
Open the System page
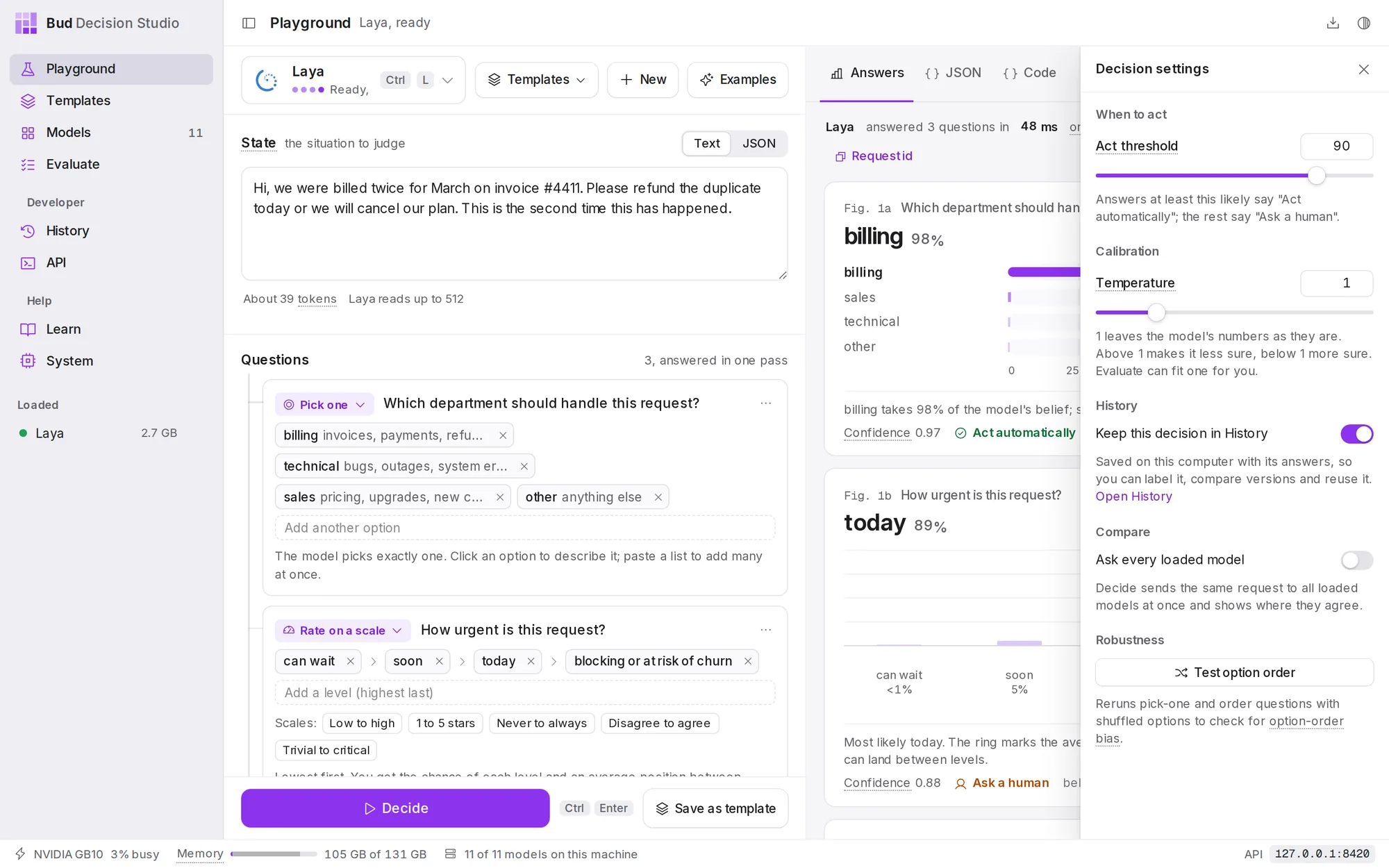[x=111, y=361]
